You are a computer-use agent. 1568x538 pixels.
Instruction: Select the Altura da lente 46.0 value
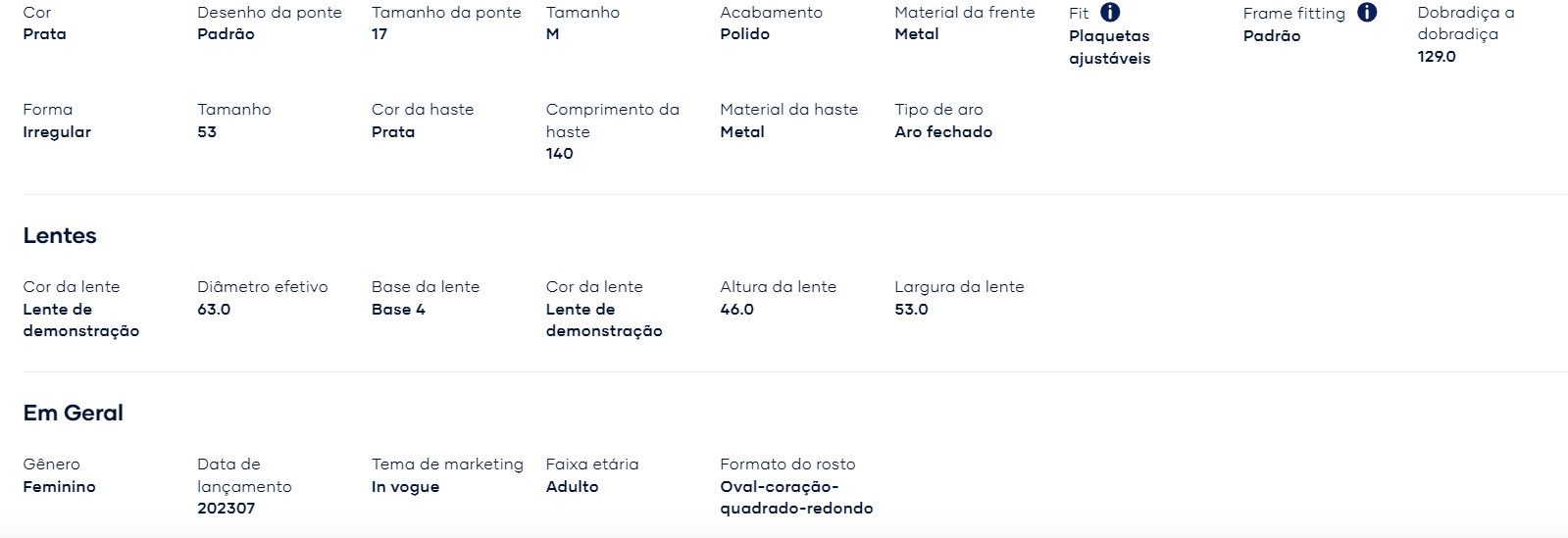[737, 310]
